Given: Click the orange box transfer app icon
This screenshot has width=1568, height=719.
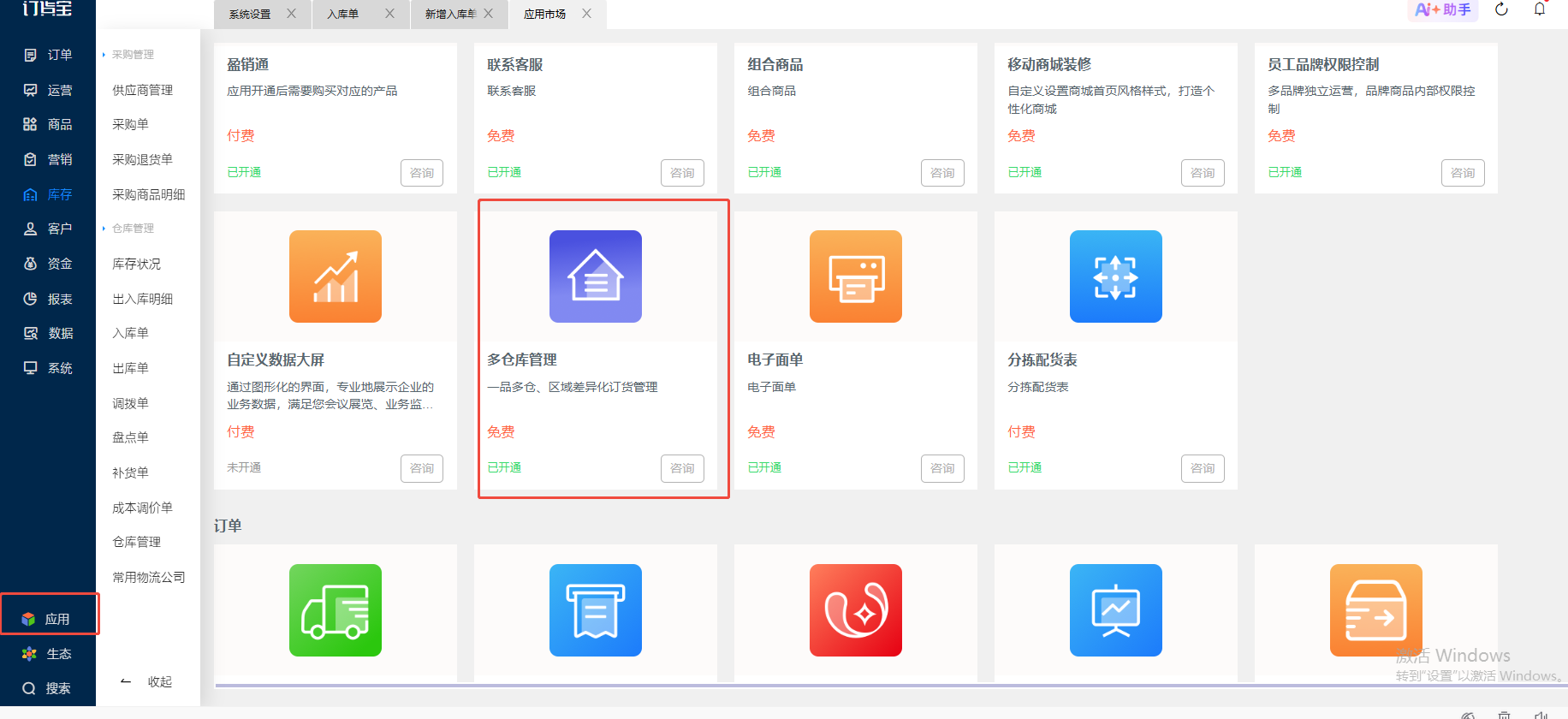Looking at the screenshot, I should click(x=1376, y=610).
